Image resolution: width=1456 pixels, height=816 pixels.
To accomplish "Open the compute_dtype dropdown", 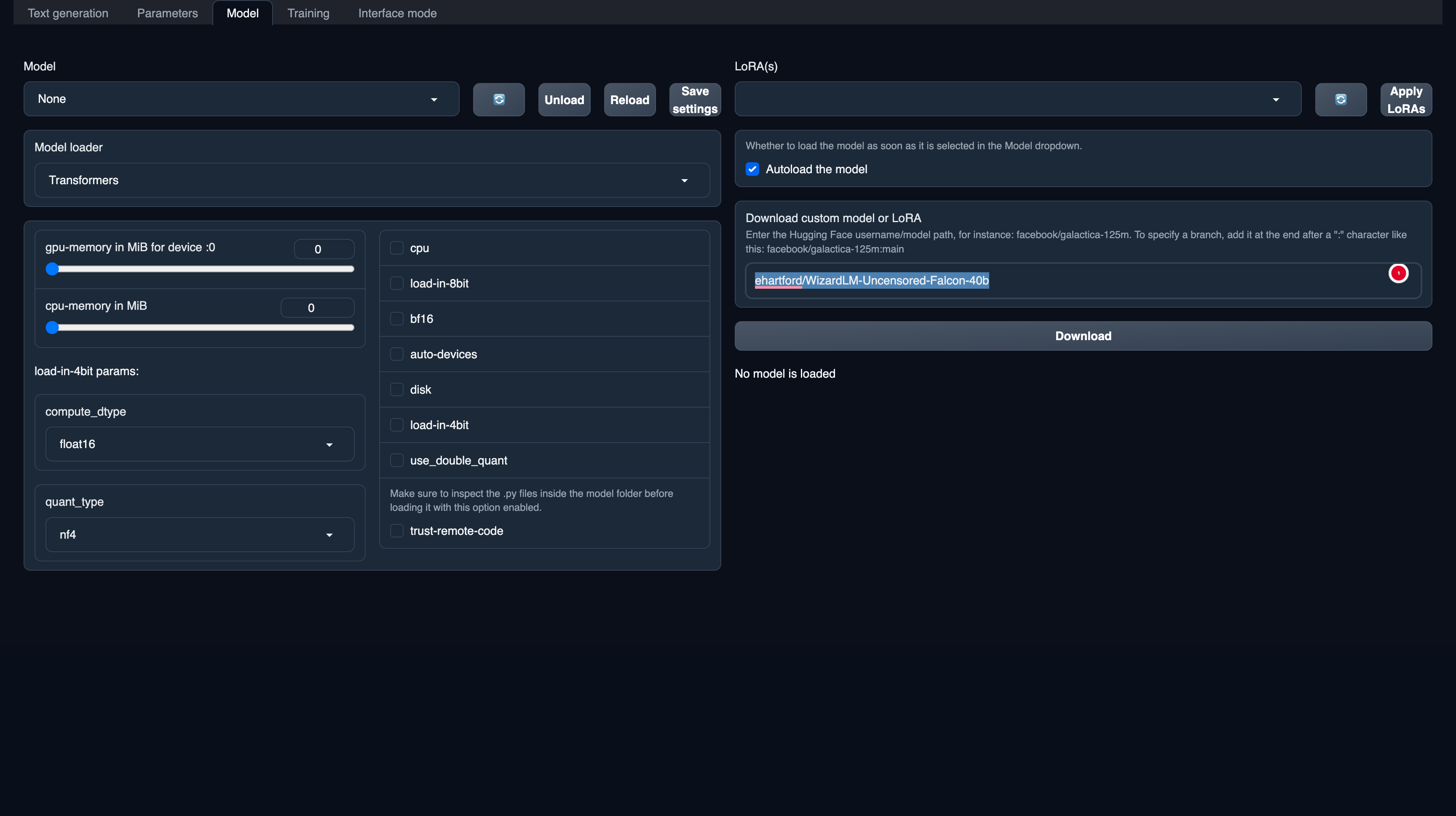I will pyautogui.click(x=199, y=444).
